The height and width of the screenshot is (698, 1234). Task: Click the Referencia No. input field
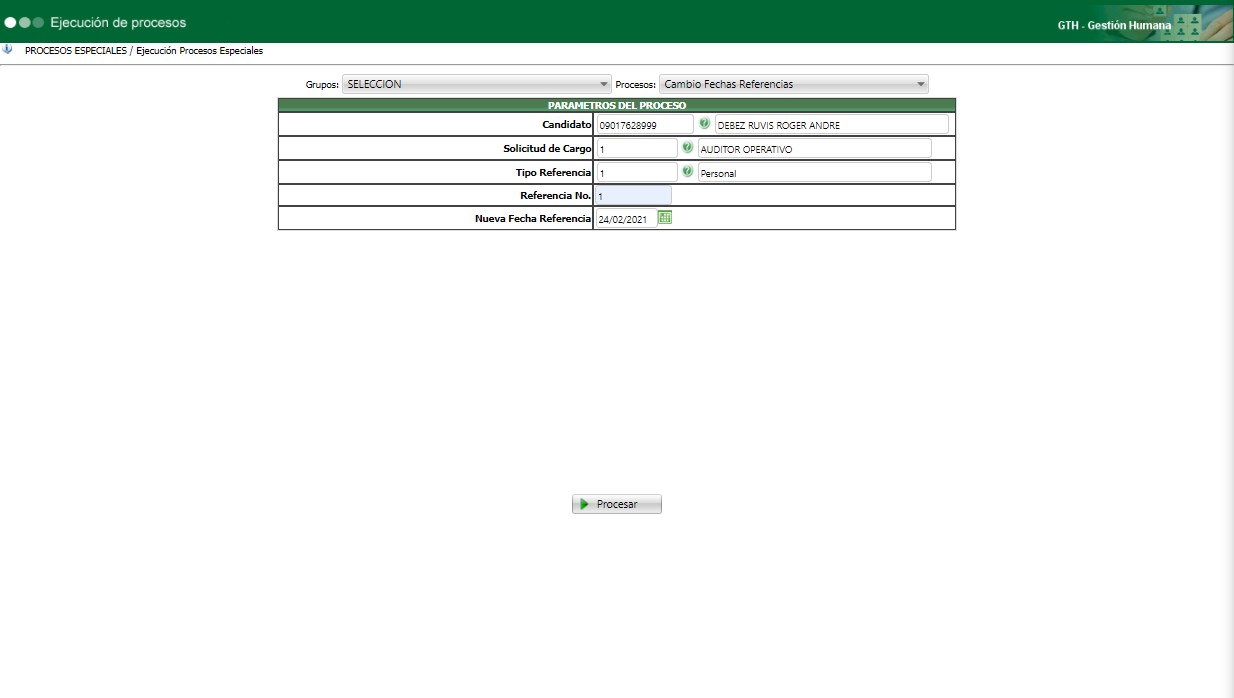tap(633, 195)
